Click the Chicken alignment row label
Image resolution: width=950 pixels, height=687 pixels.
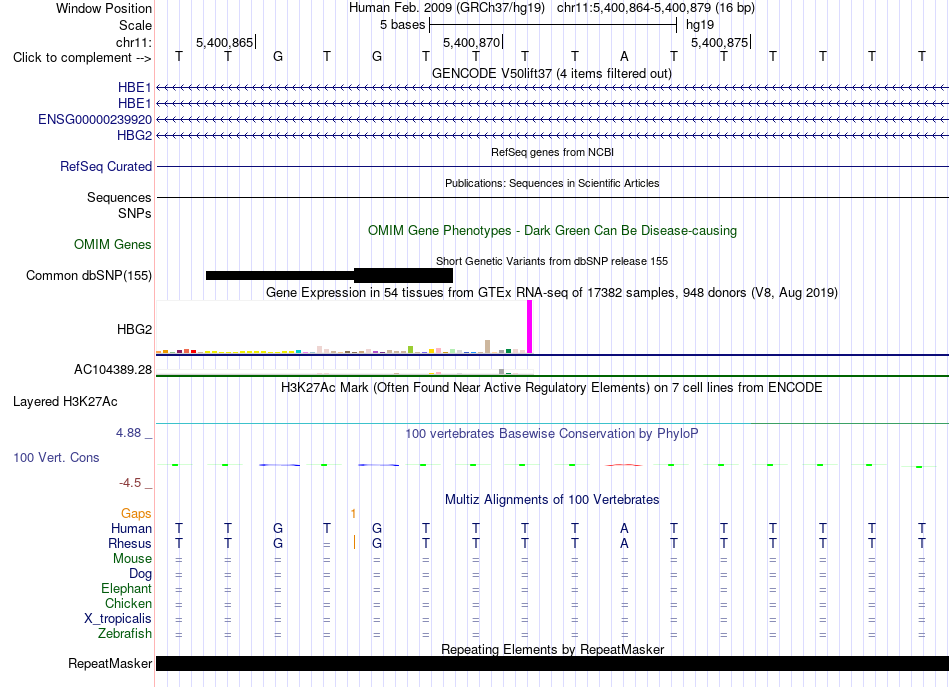[128, 603]
